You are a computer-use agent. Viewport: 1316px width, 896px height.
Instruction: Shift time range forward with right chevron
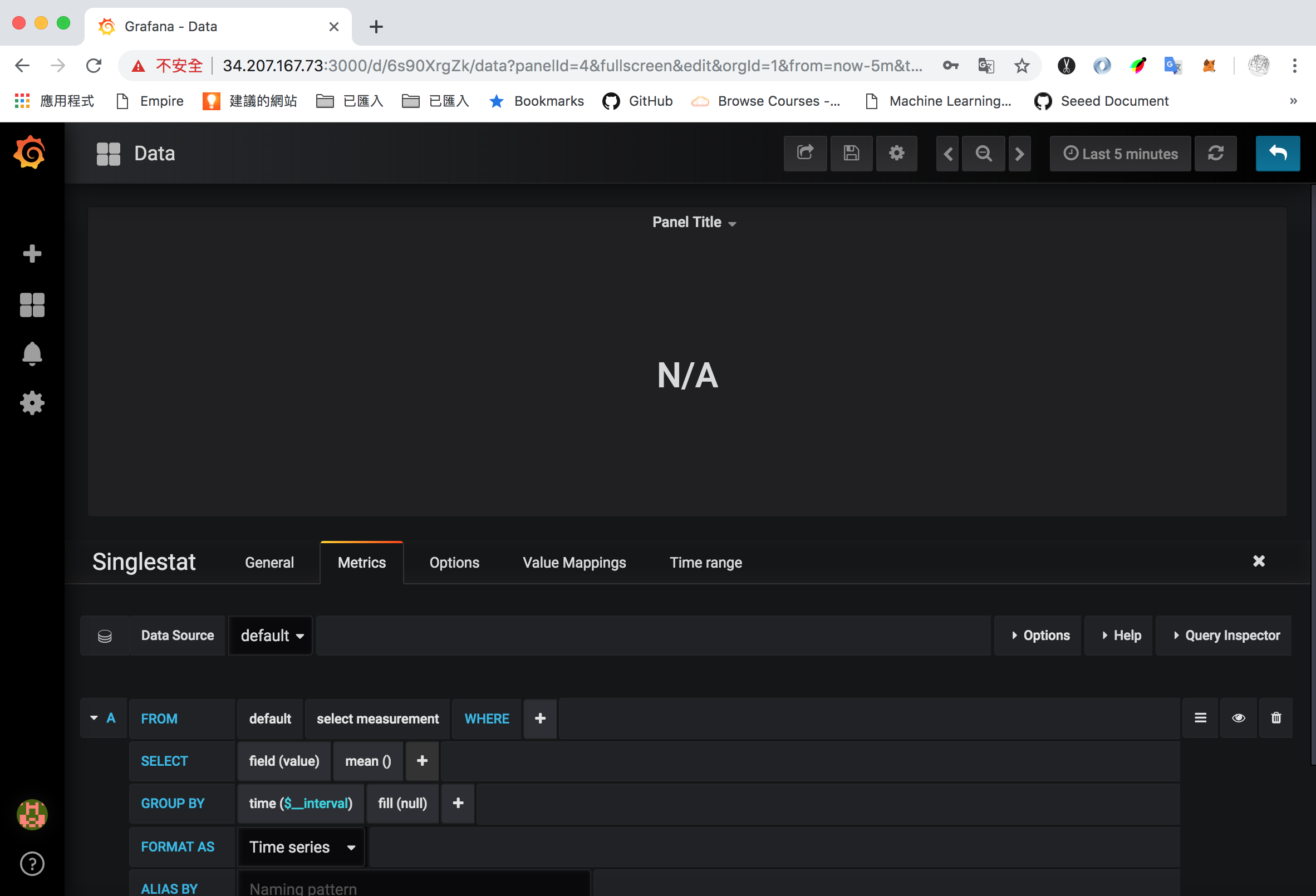(x=1019, y=154)
